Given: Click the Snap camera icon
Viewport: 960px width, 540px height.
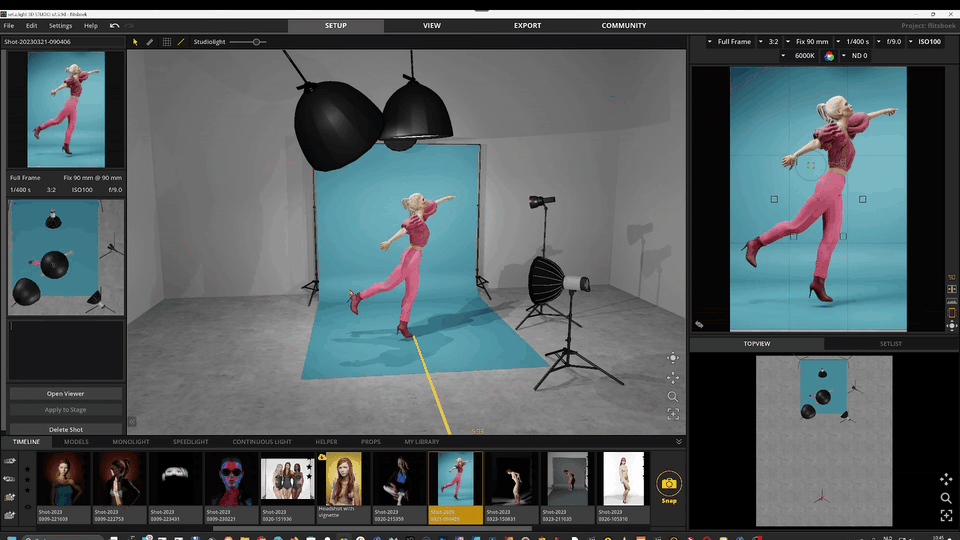Looking at the screenshot, I should click(669, 484).
